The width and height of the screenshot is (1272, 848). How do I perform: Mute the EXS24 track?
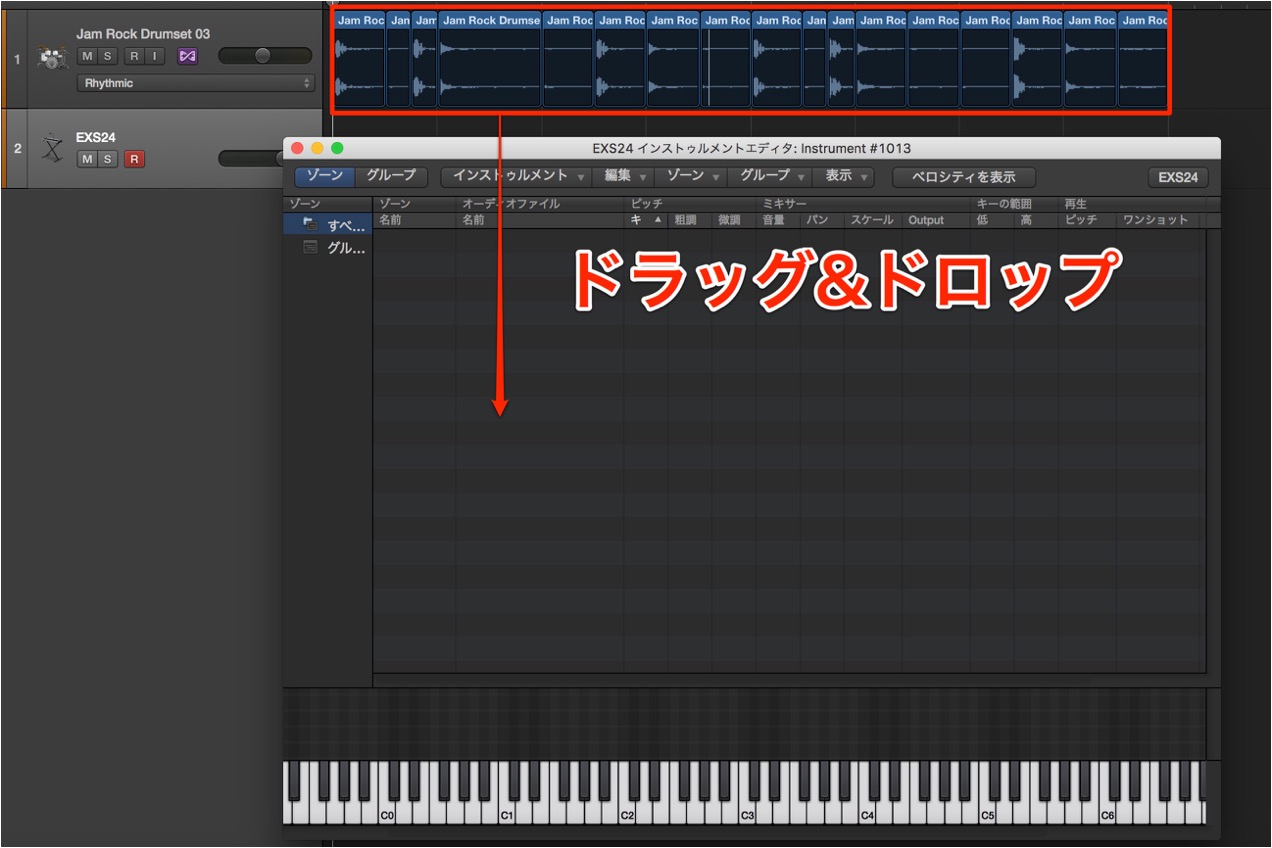(87, 159)
